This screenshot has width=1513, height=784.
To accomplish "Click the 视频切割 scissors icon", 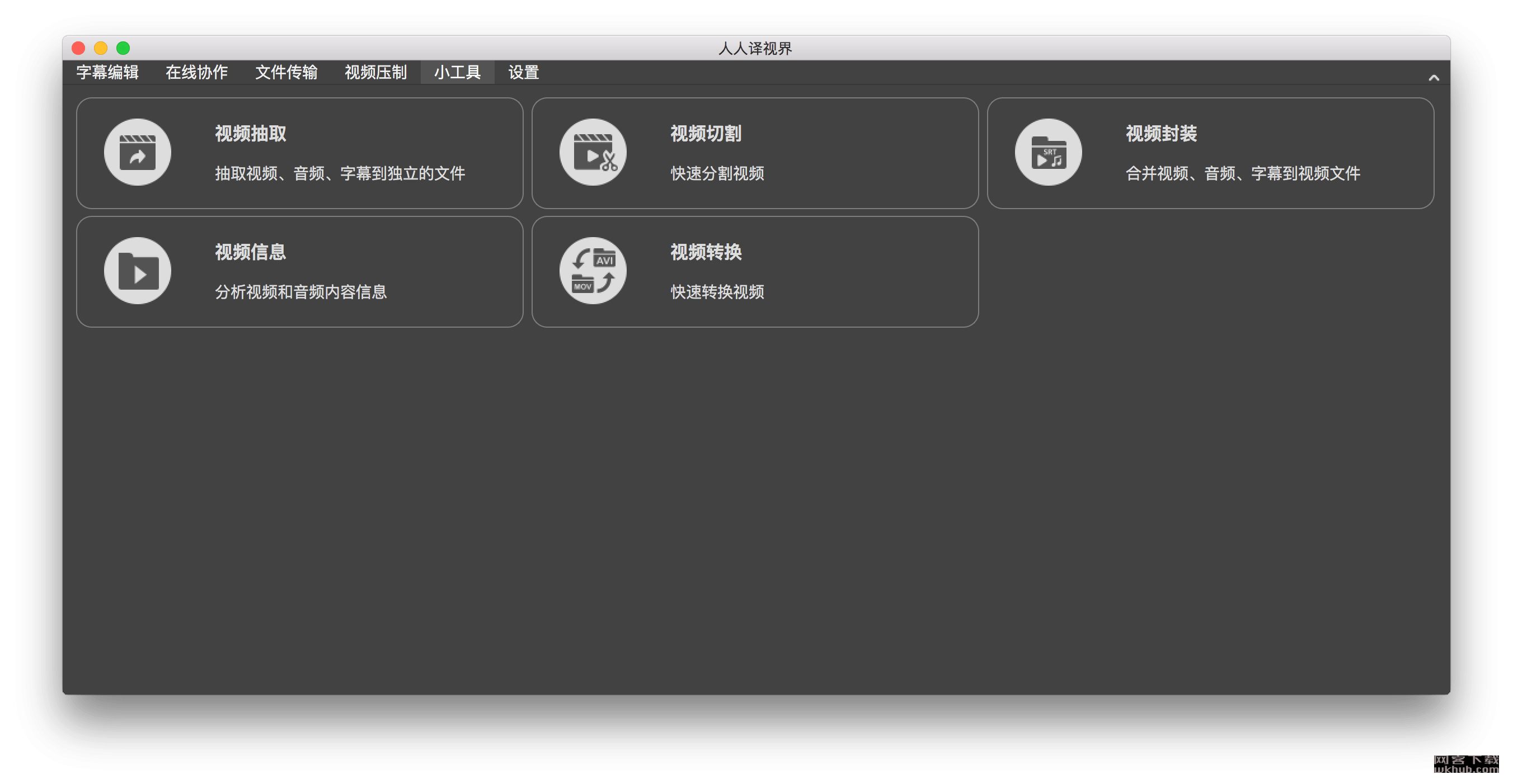I will tap(593, 153).
